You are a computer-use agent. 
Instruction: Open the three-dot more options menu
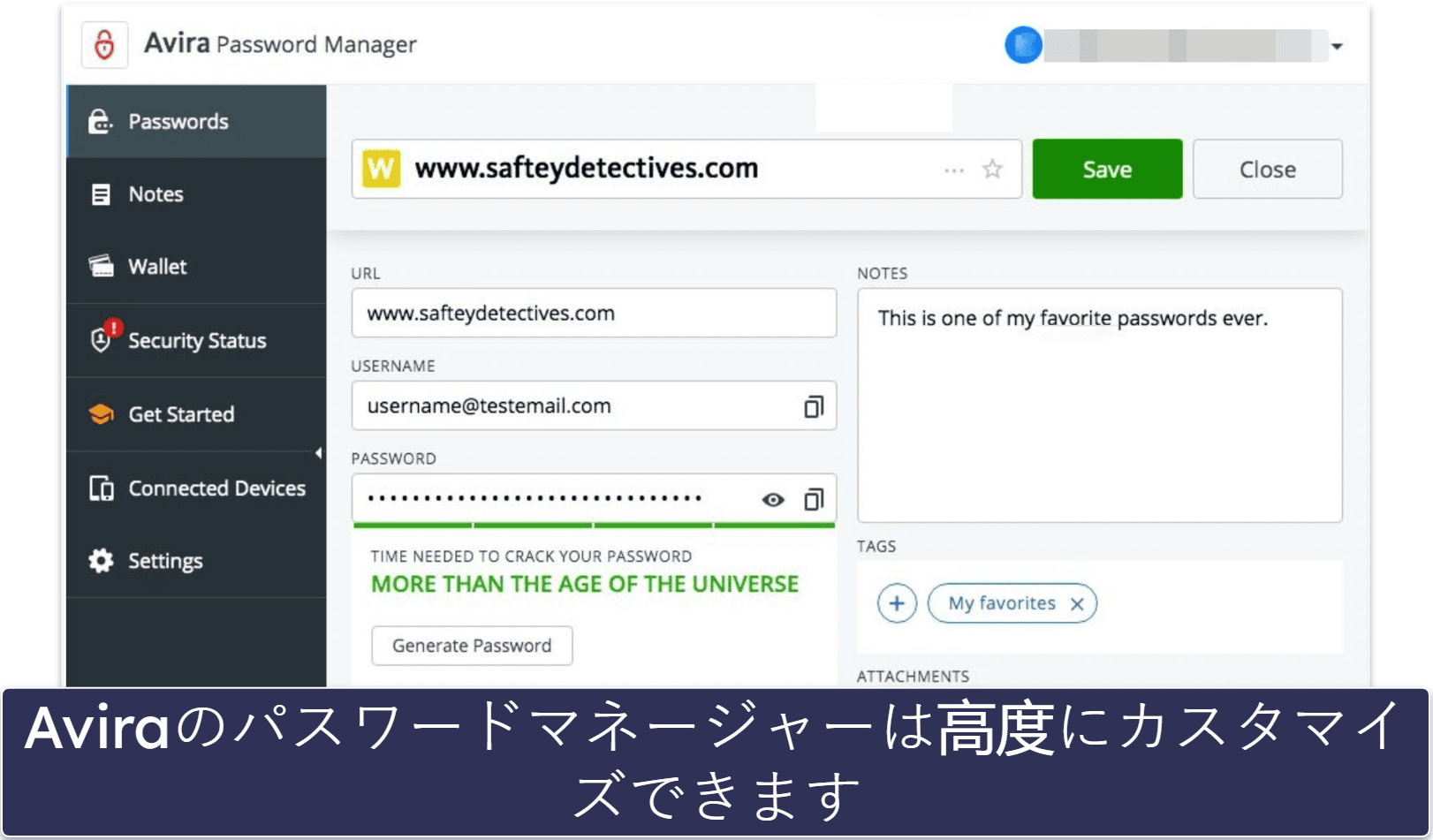(954, 170)
